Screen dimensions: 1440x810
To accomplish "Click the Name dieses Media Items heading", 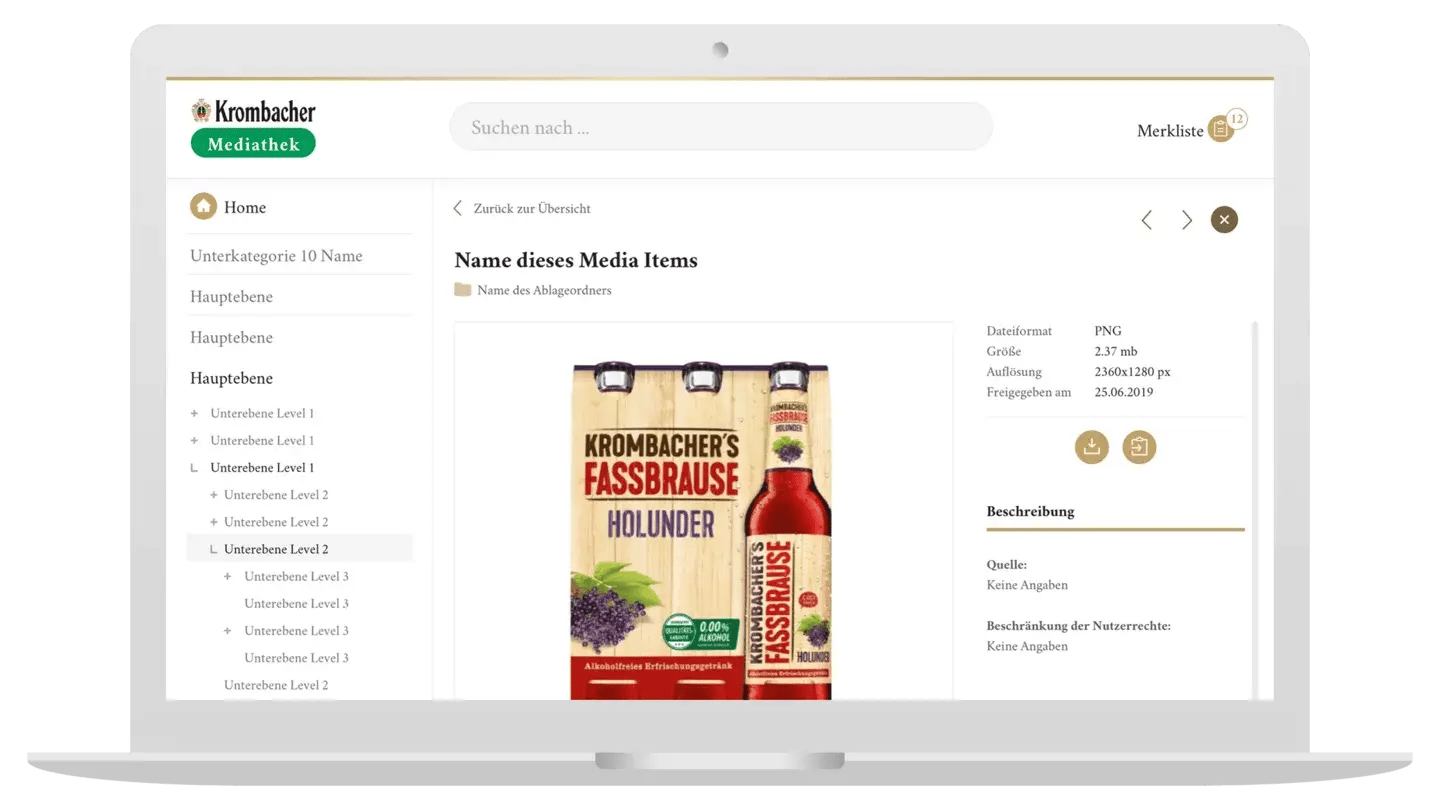I will tap(576, 260).
